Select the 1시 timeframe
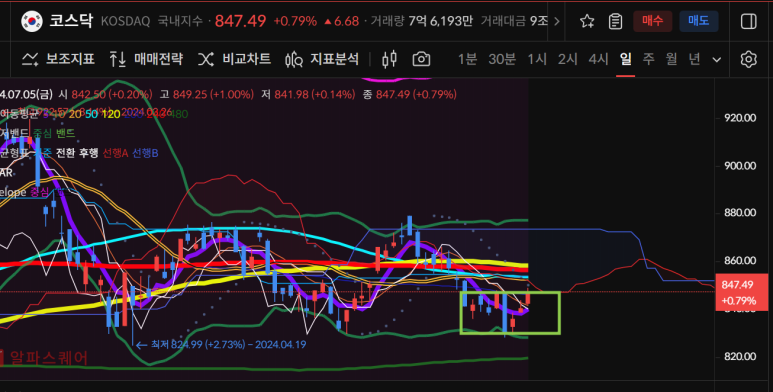 537,59
